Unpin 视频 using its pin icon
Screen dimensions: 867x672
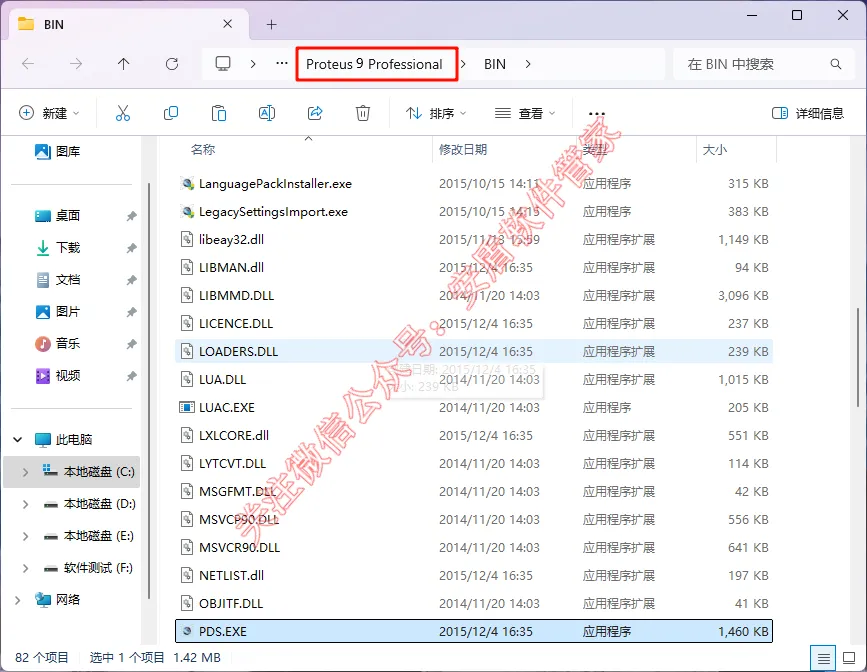coord(132,377)
